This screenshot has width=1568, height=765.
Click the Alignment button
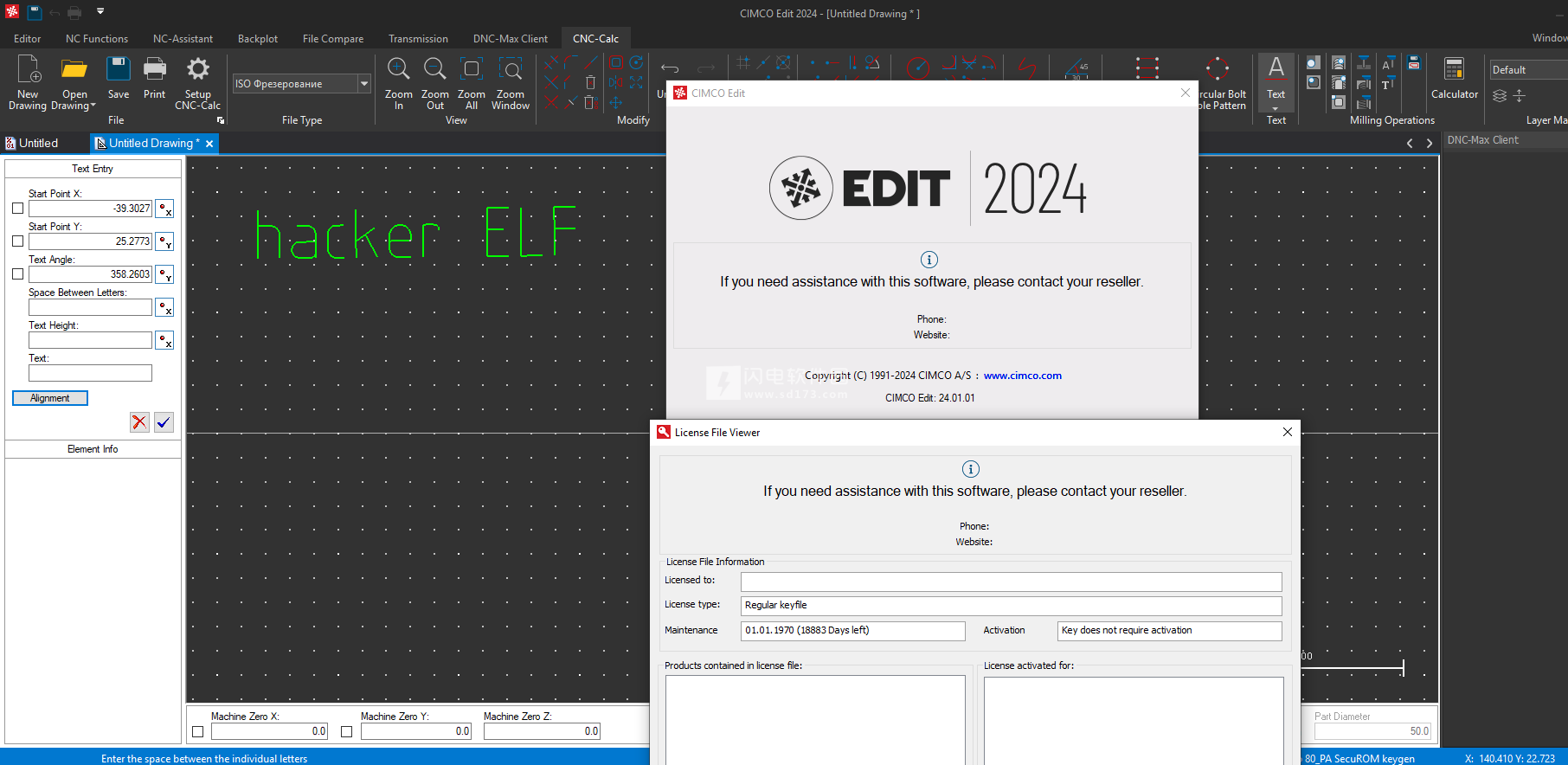tap(50, 398)
